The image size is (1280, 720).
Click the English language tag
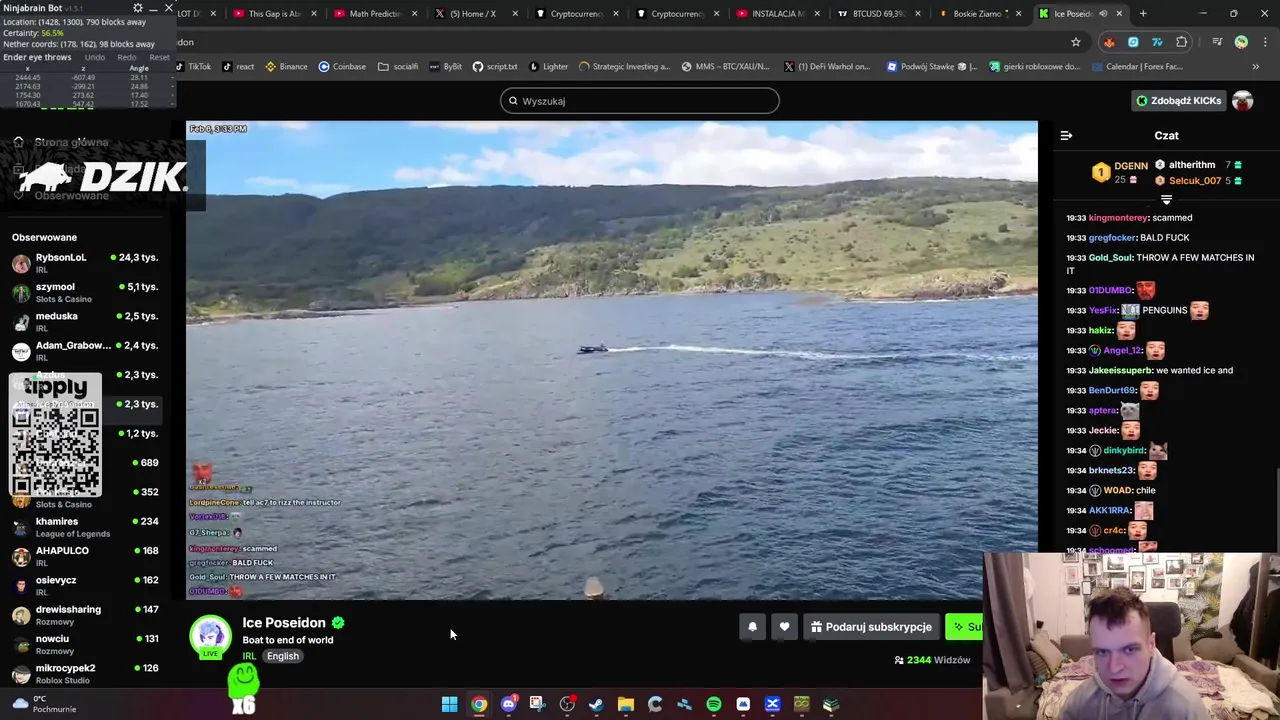[x=283, y=656]
